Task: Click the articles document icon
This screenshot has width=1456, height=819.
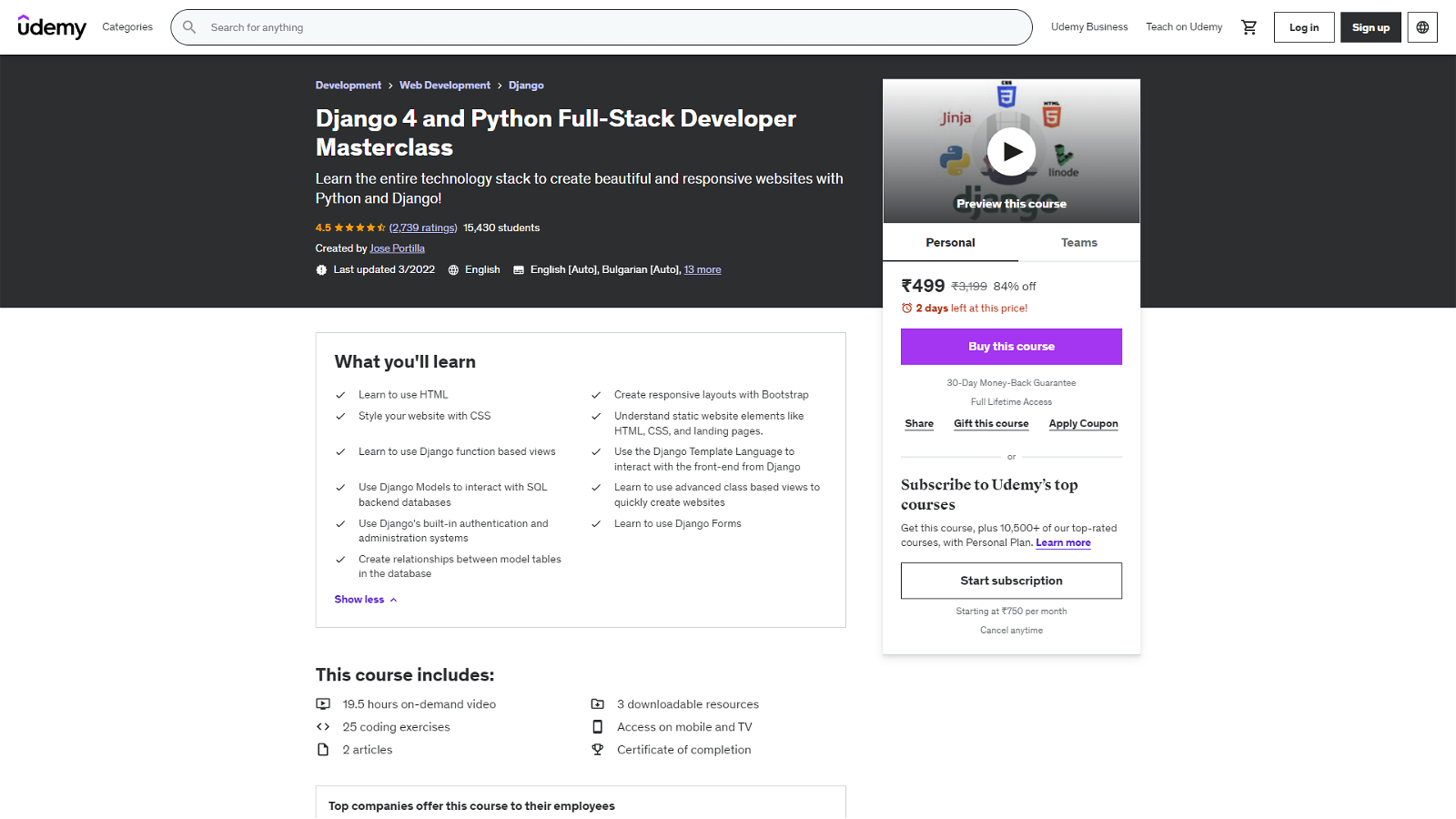Action: (323, 750)
